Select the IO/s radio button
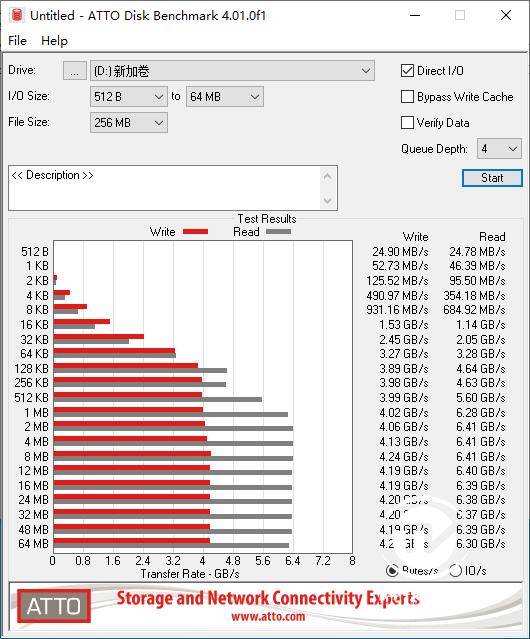Image resolution: width=530 pixels, height=639 pixels. click(455, 571)
